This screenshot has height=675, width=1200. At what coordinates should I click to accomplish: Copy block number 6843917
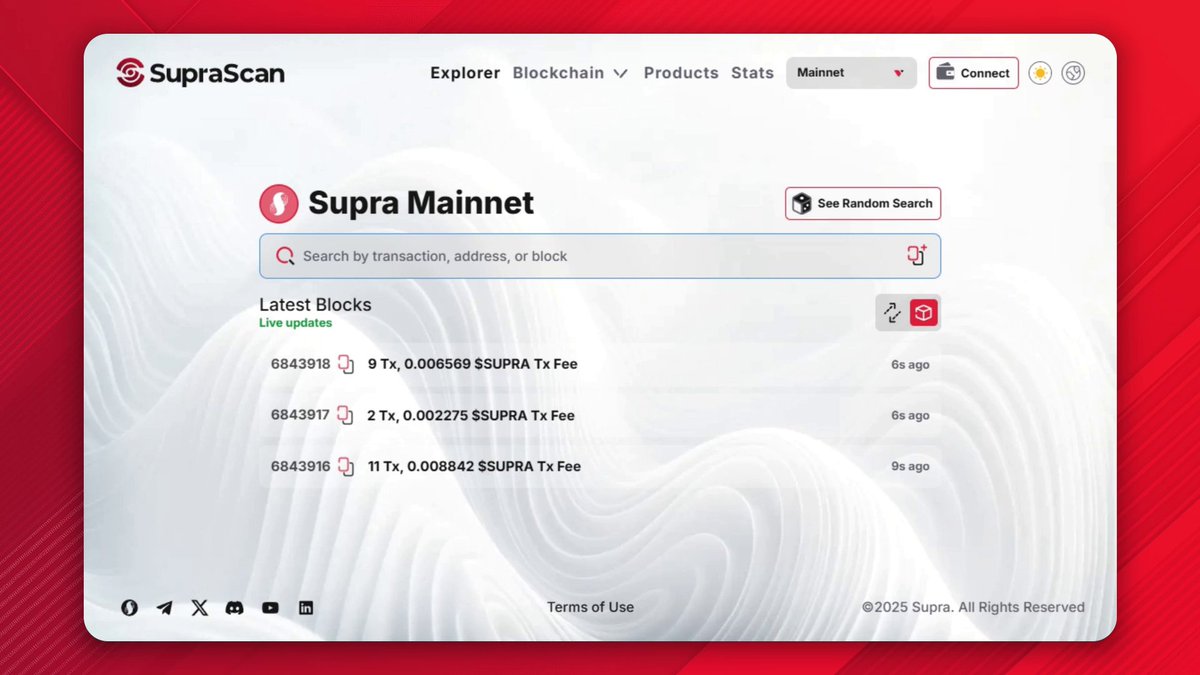[x=346, y=415]
